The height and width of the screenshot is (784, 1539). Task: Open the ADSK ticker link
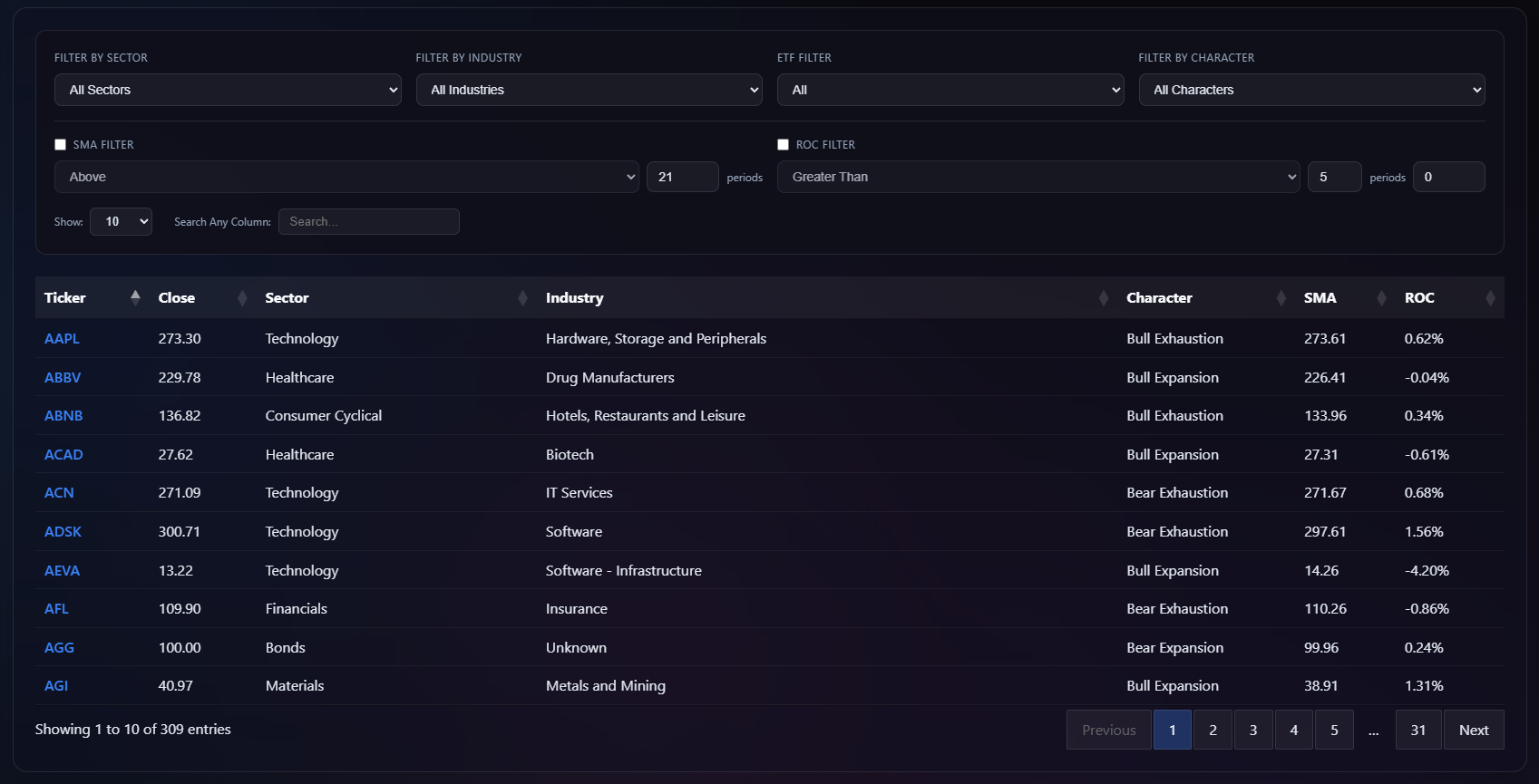tap(63, 532)
